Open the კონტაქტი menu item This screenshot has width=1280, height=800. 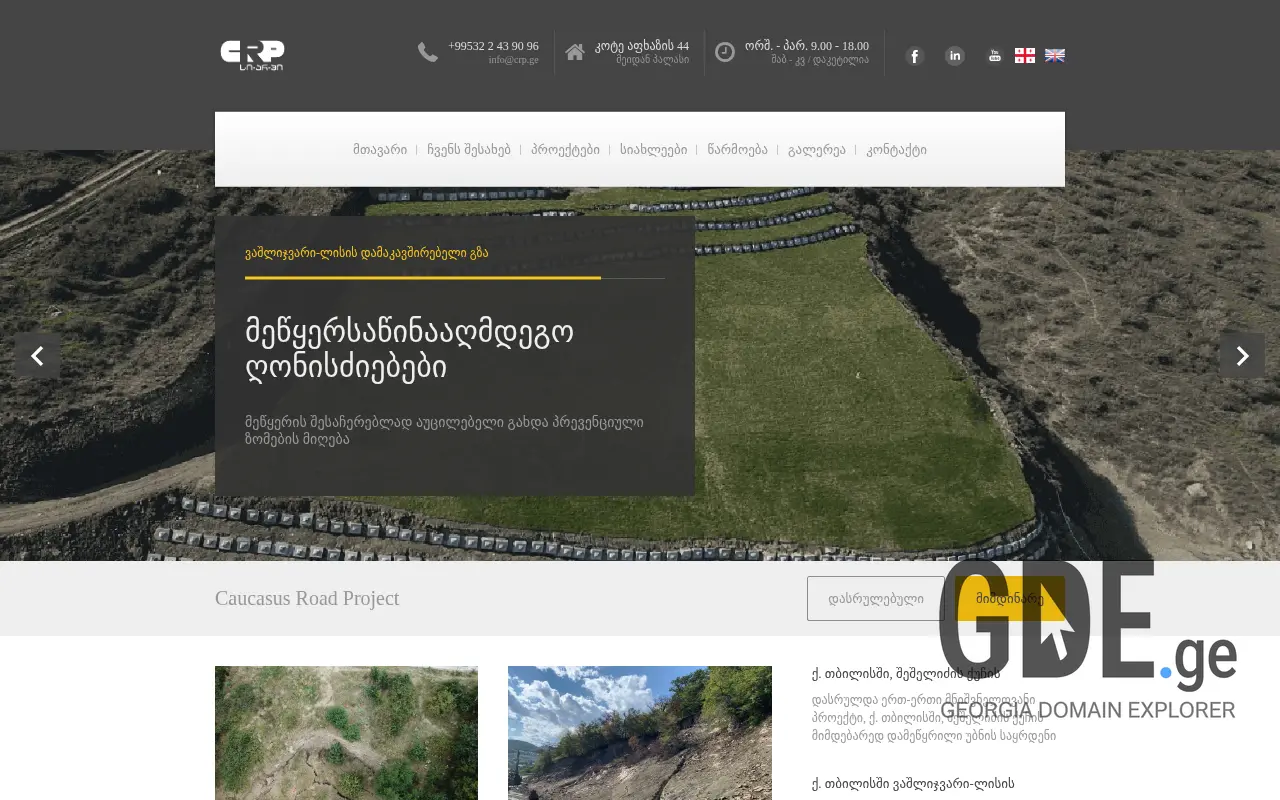pyautogui.click(x=897, y=149)
